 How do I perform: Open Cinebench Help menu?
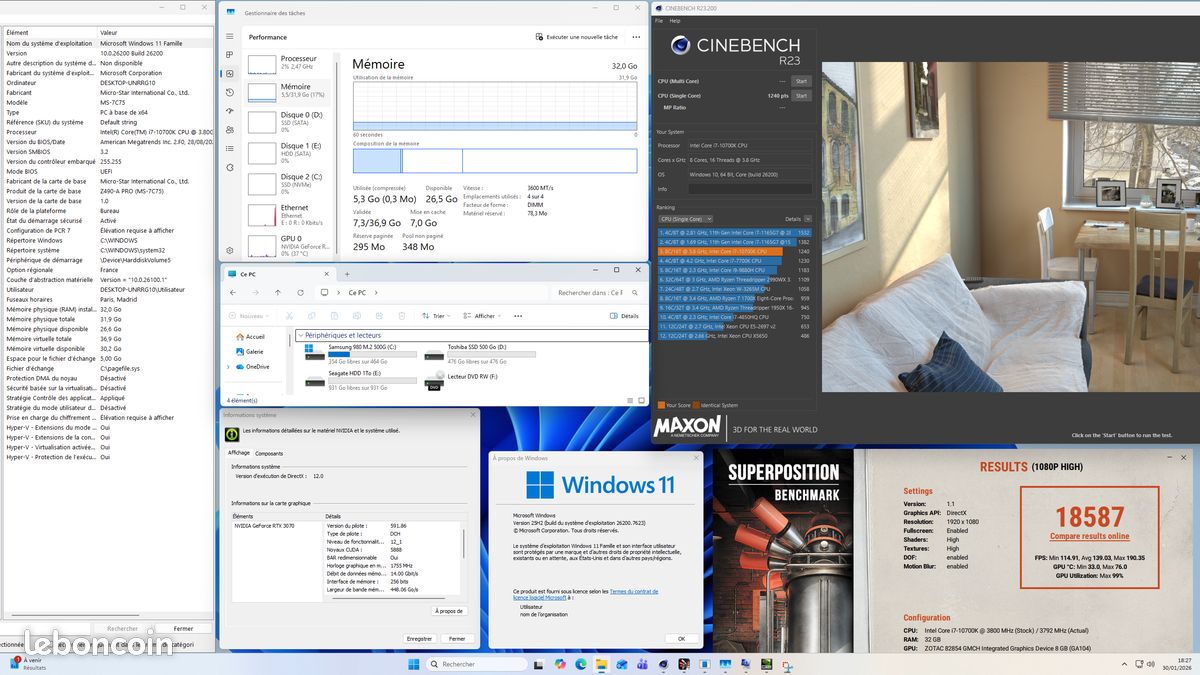(675, 20)
